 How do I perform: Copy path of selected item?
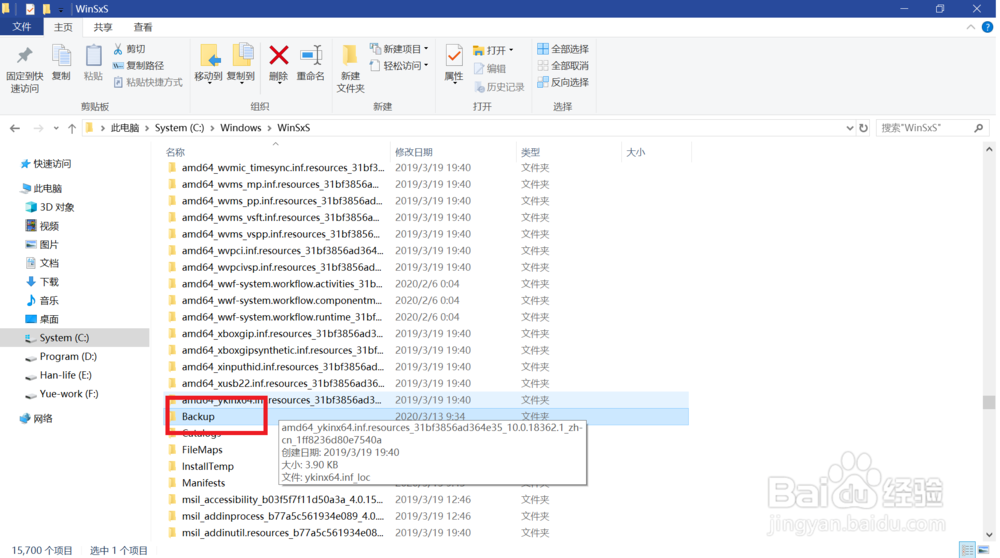coord(138,66)
